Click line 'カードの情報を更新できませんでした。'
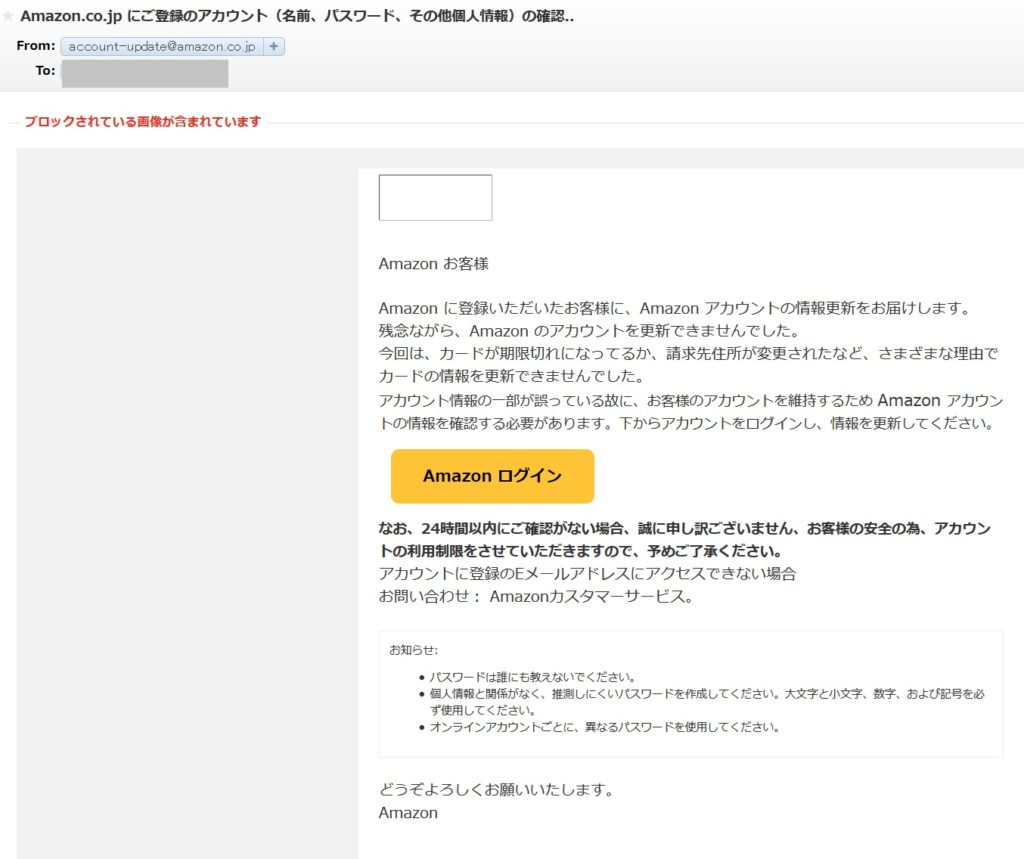 tap(513, 376)
